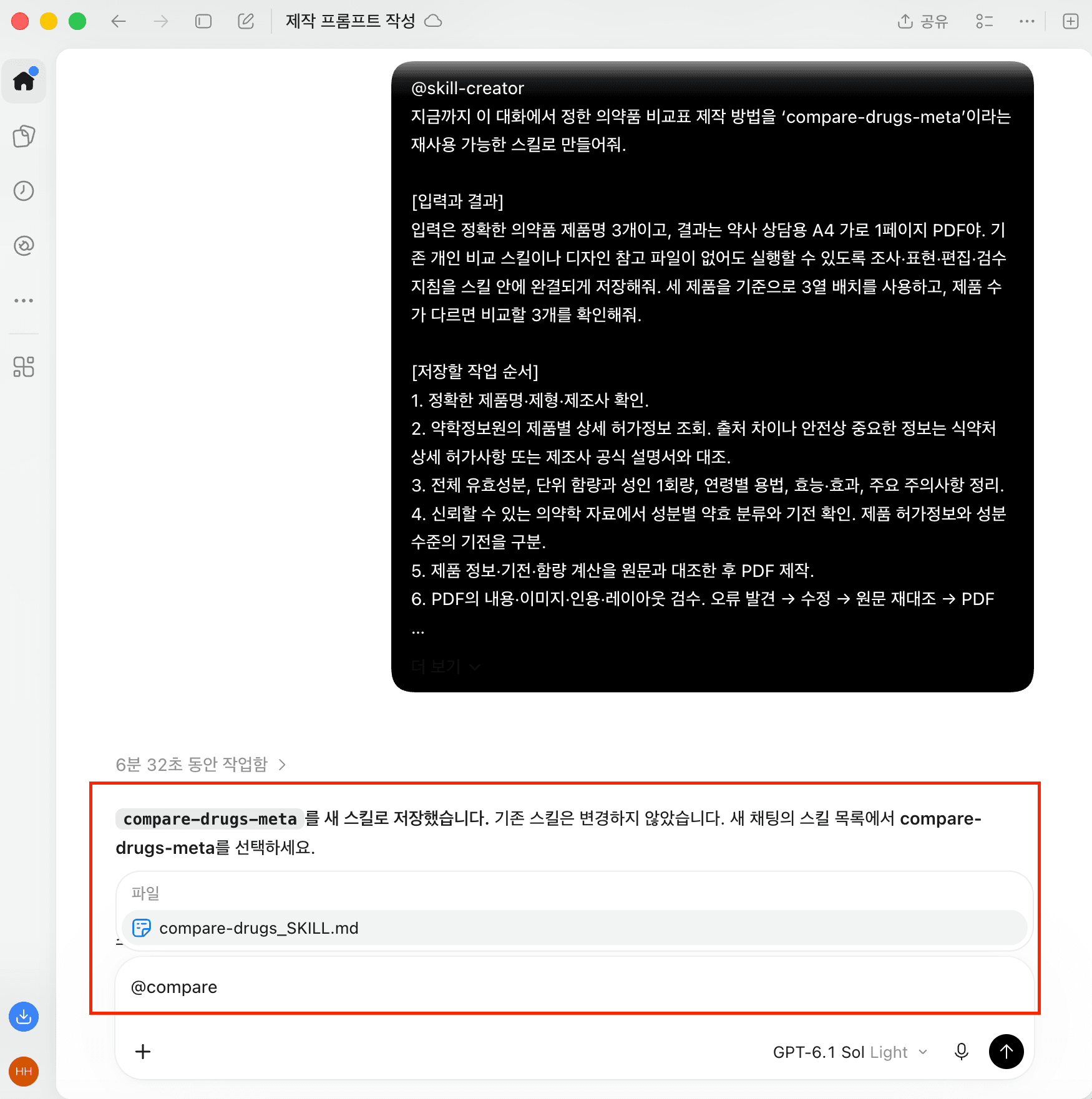Start voice input with the microphone icon
The image size is (1092, 1099).
coord(962,1052)
